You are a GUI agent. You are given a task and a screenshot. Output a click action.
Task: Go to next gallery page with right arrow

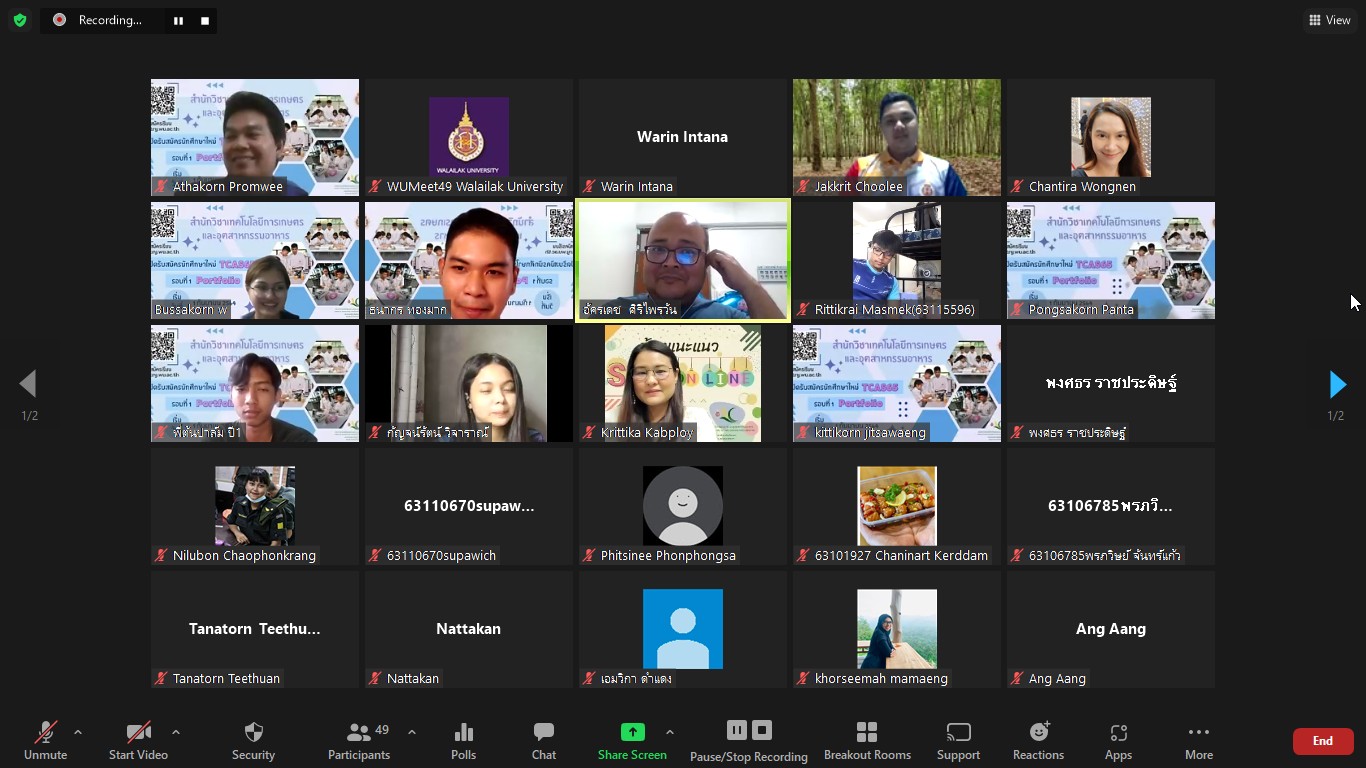pos(1337,384)
